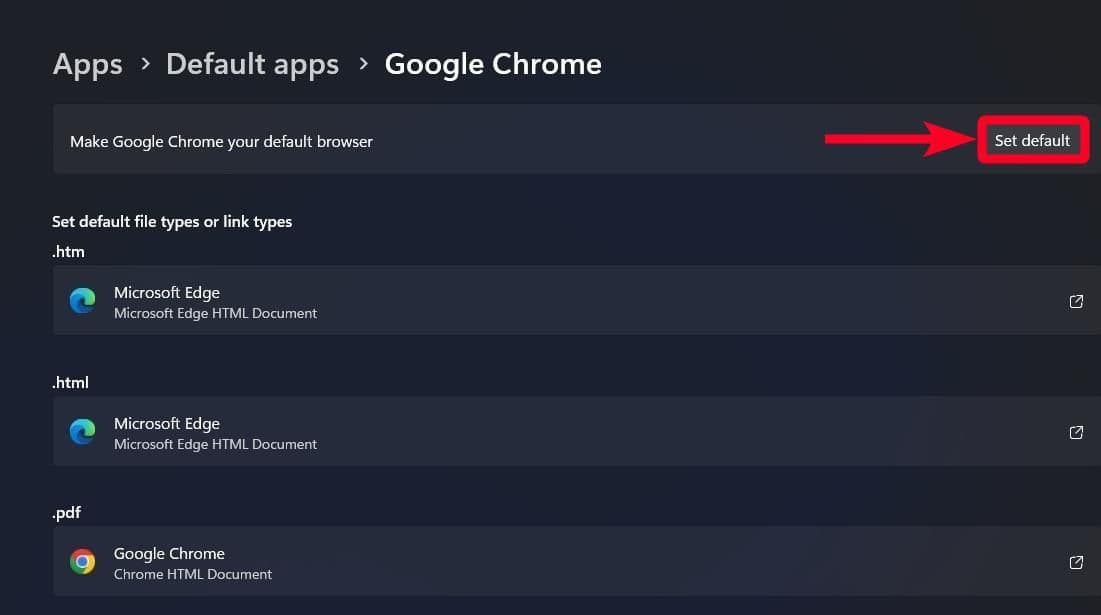
Task: Open Default apps breadcrumb link
Action: point(252,65)
